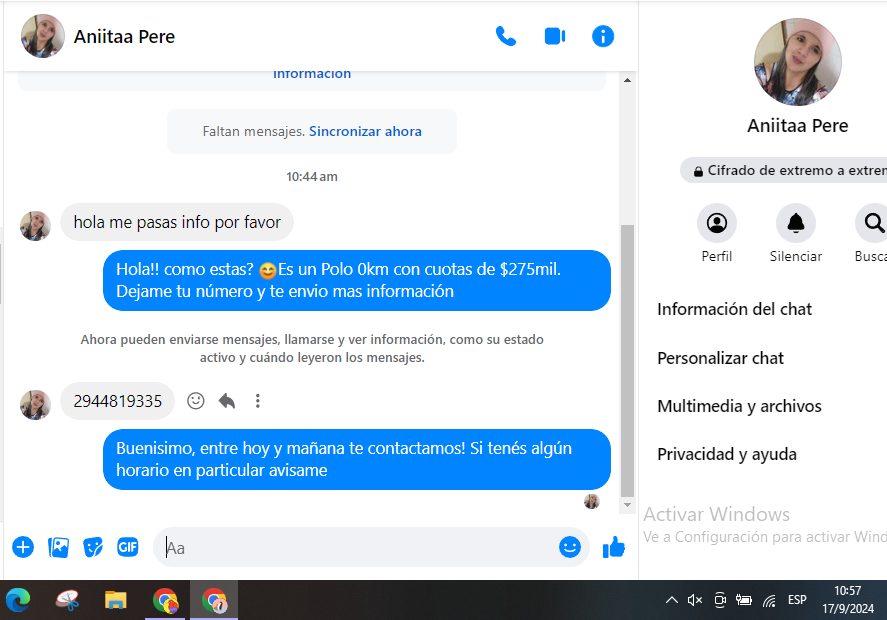The image size is (887, 620).
Task: Expand Información del chat section
Action: [x=734, y=309]
